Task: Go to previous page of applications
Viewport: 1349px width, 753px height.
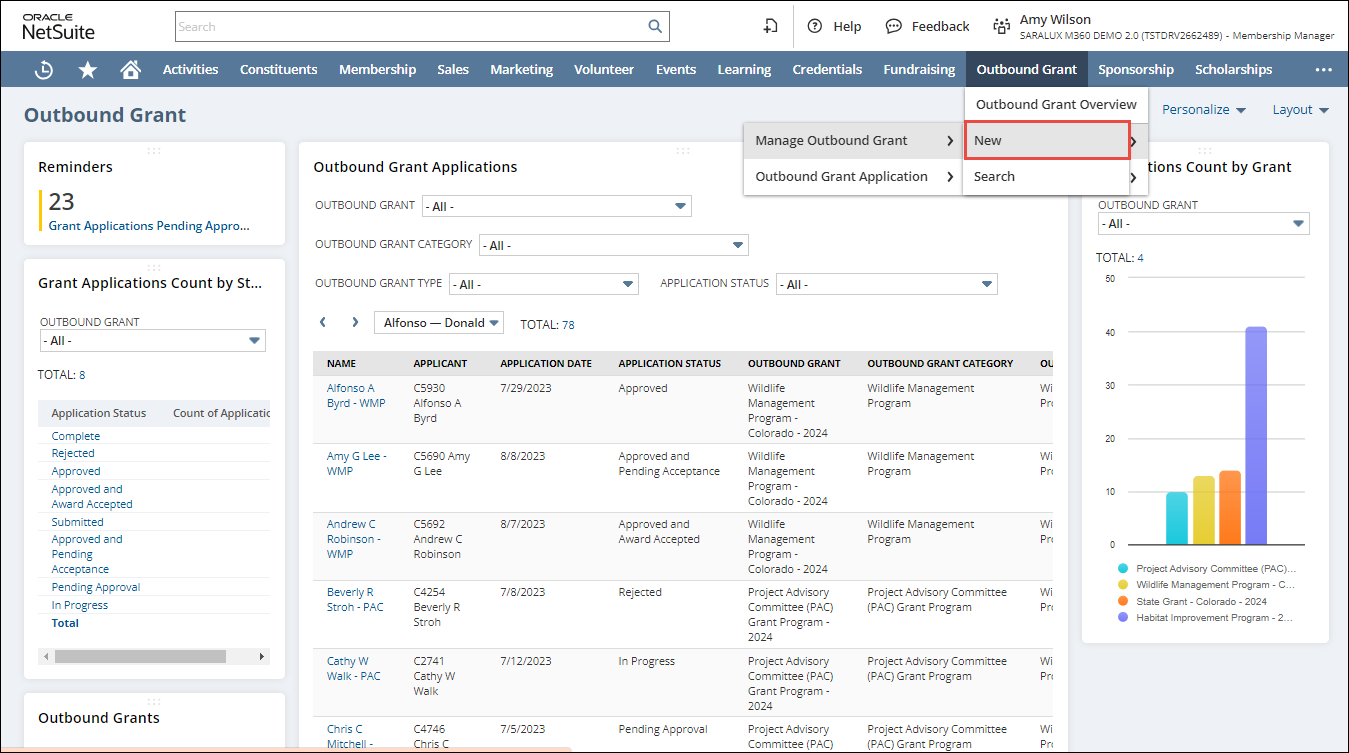Action: (323, 322)
